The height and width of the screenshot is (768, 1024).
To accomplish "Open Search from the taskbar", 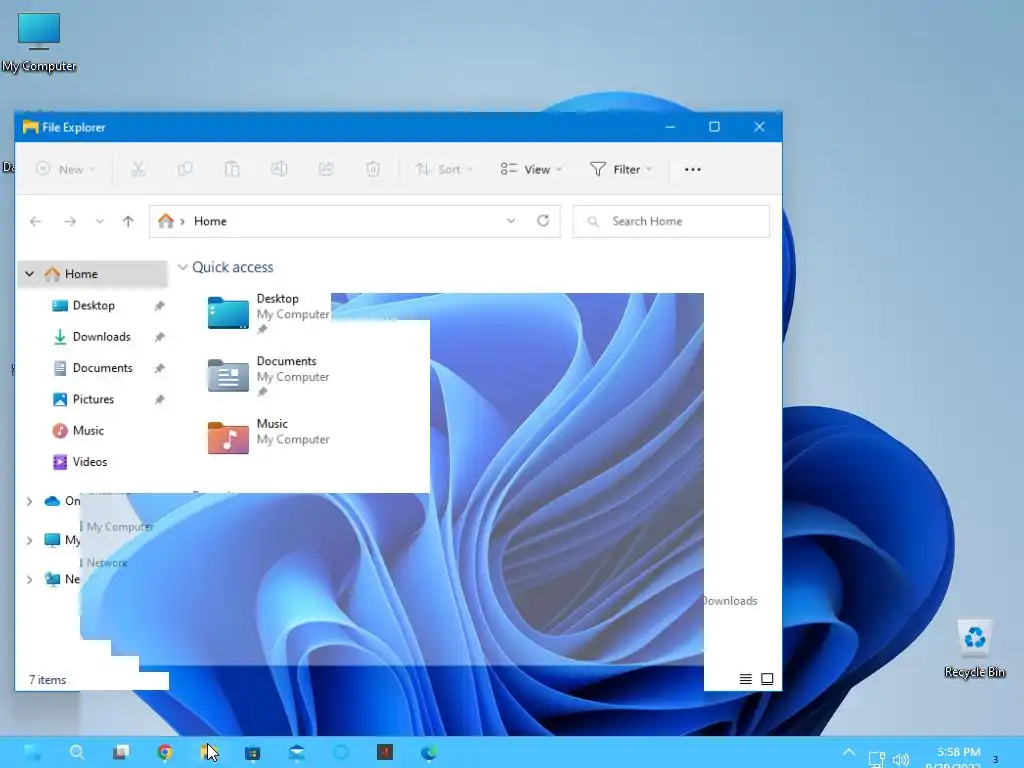I will tap(77, 752).
